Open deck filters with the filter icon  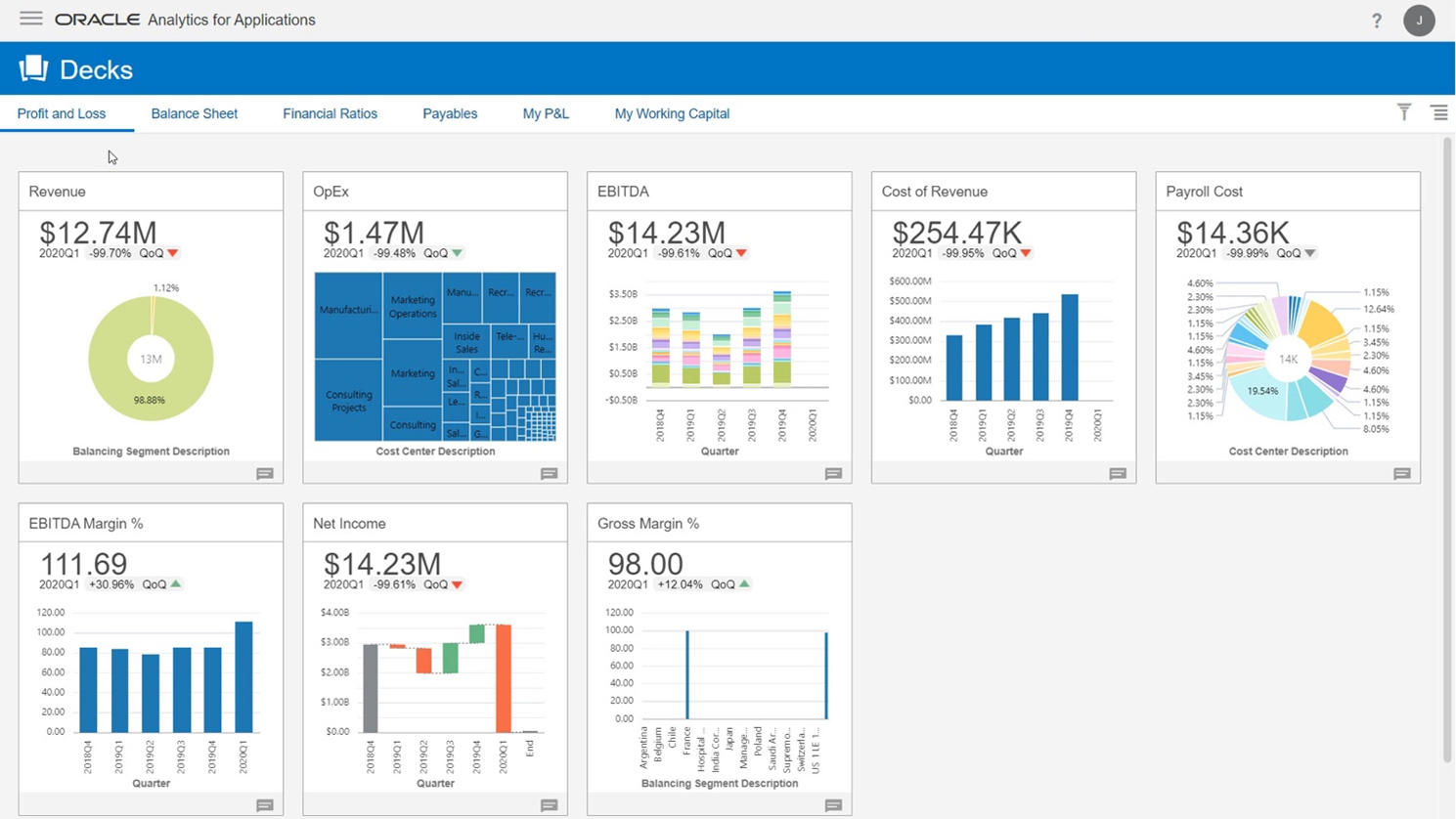[1403, 111]
